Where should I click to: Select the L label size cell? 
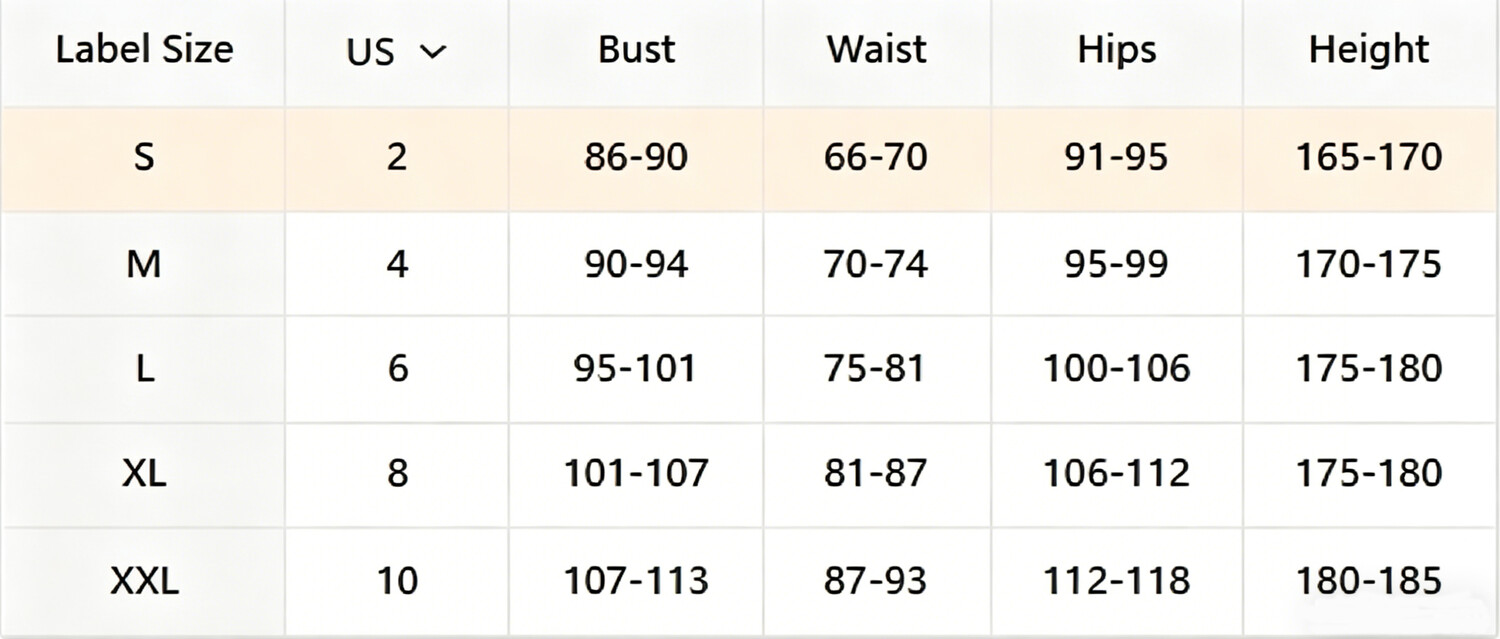click(144, 370)
